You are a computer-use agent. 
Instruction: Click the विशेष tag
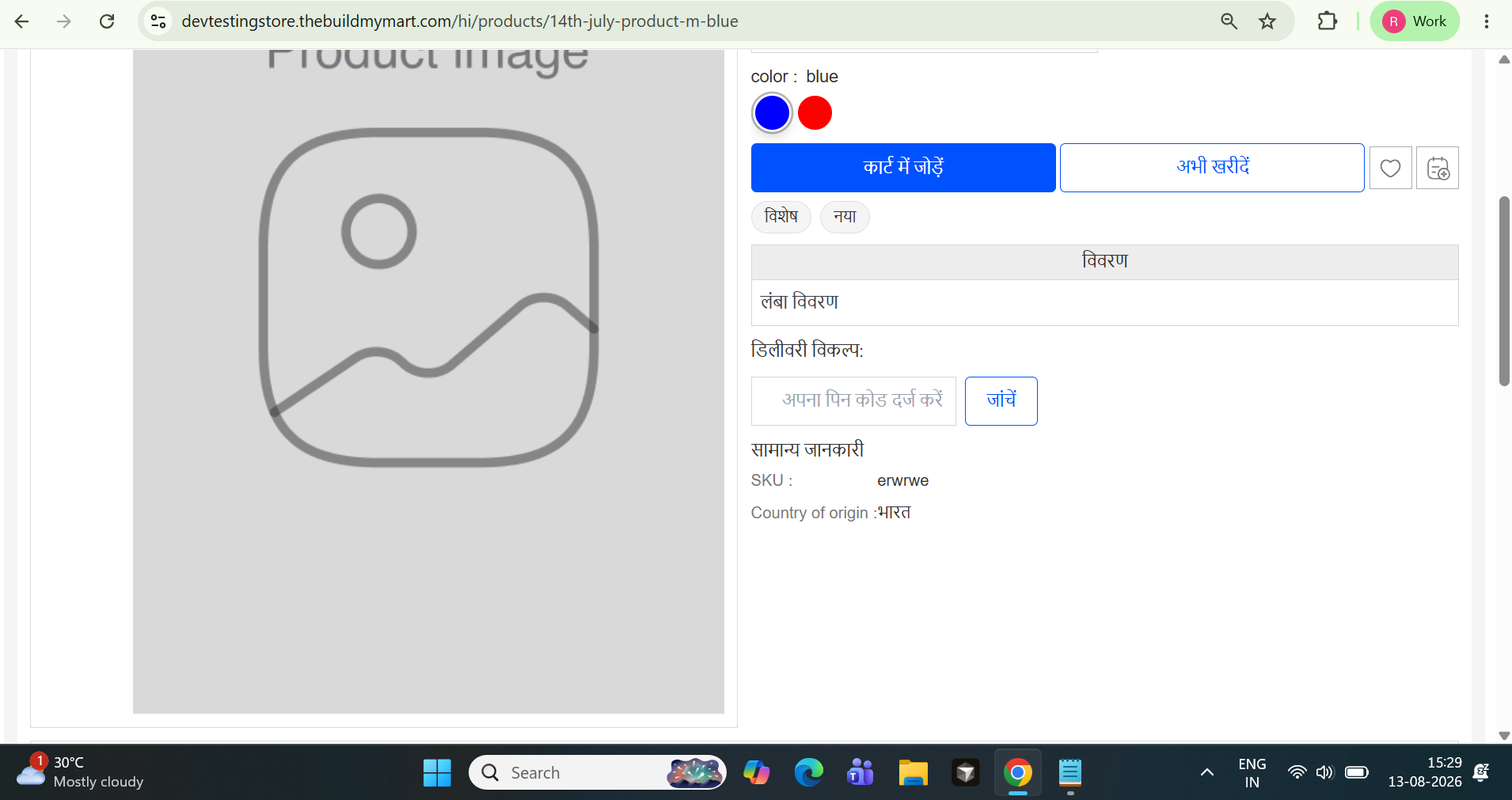pyautogui.click(x=781, y=217)
